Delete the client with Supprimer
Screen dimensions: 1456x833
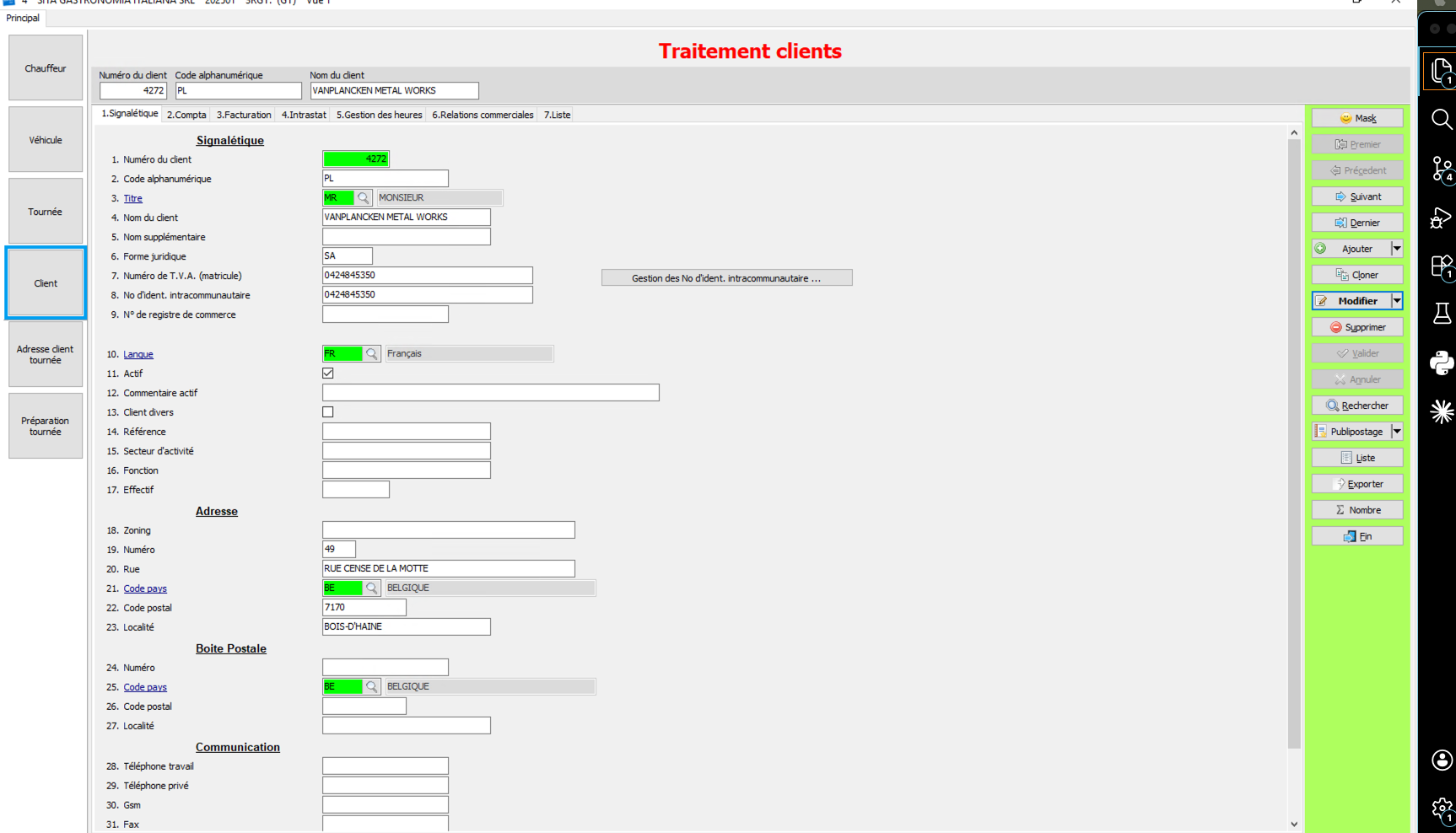point(1357,327)
